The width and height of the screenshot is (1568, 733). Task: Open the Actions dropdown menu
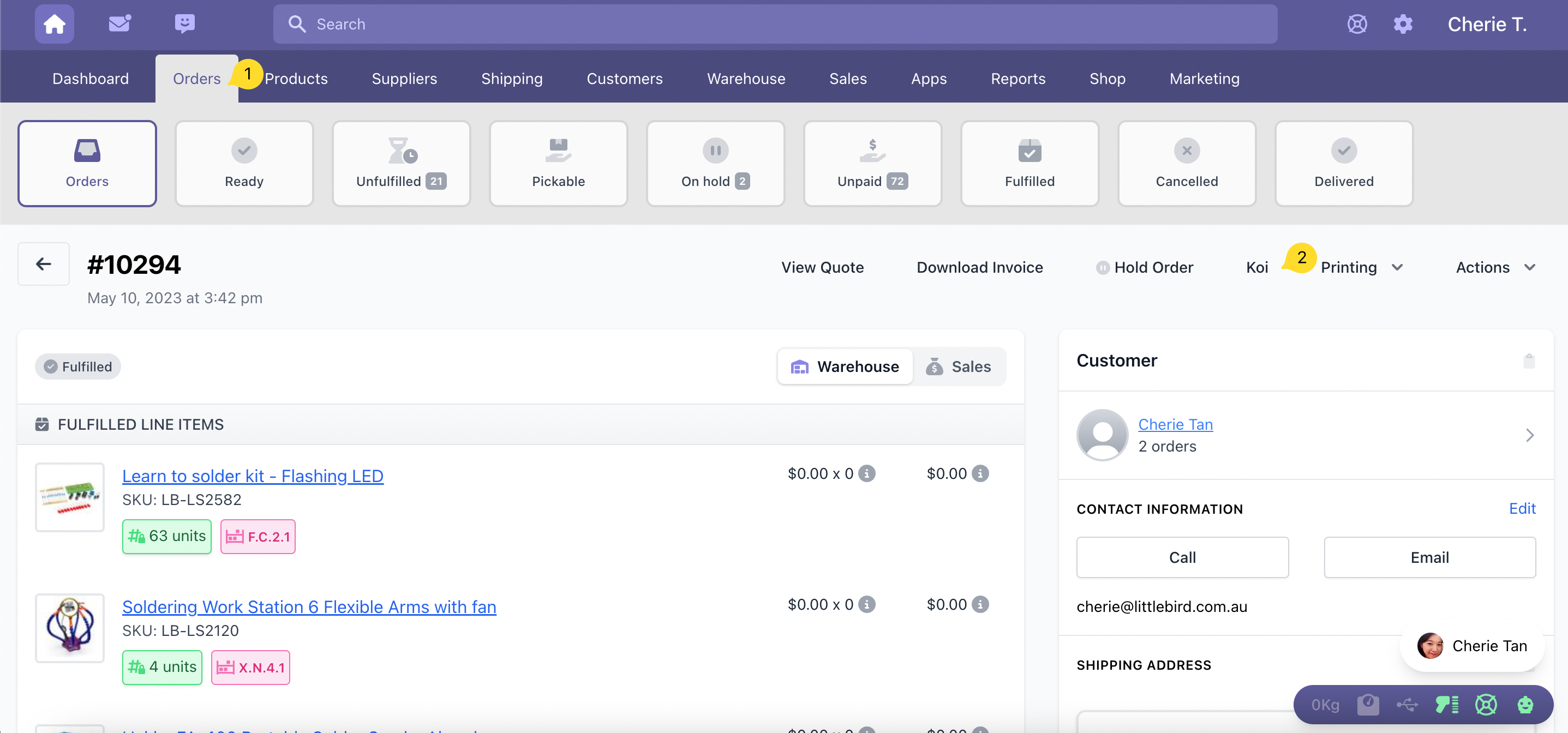click(x=1495, y=267)
